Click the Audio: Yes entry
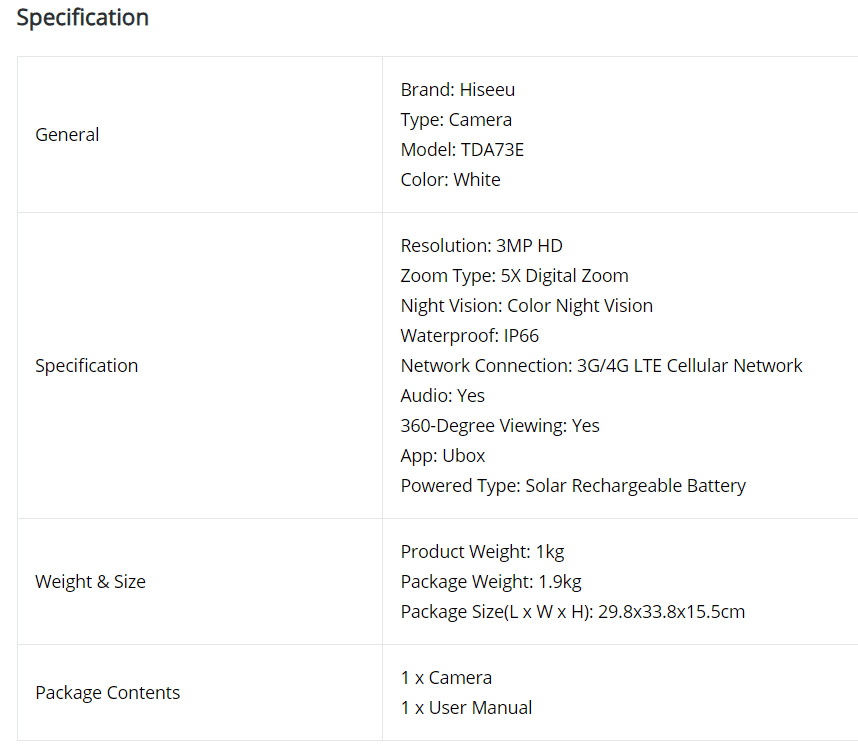Image resolution: width=858 pixels, height=746 pixels. (x=443, y=396)
